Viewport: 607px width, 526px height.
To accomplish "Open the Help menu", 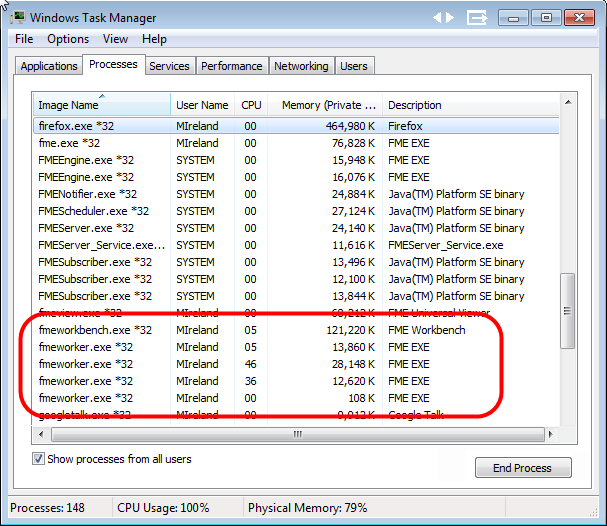I will [x=154, y=39].
